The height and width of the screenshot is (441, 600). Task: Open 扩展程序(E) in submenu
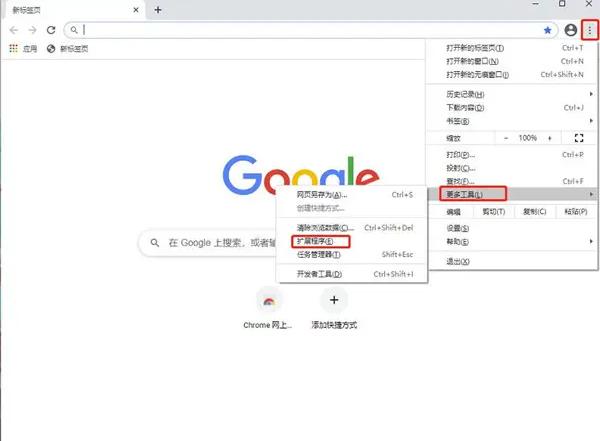tap(352, 241)
